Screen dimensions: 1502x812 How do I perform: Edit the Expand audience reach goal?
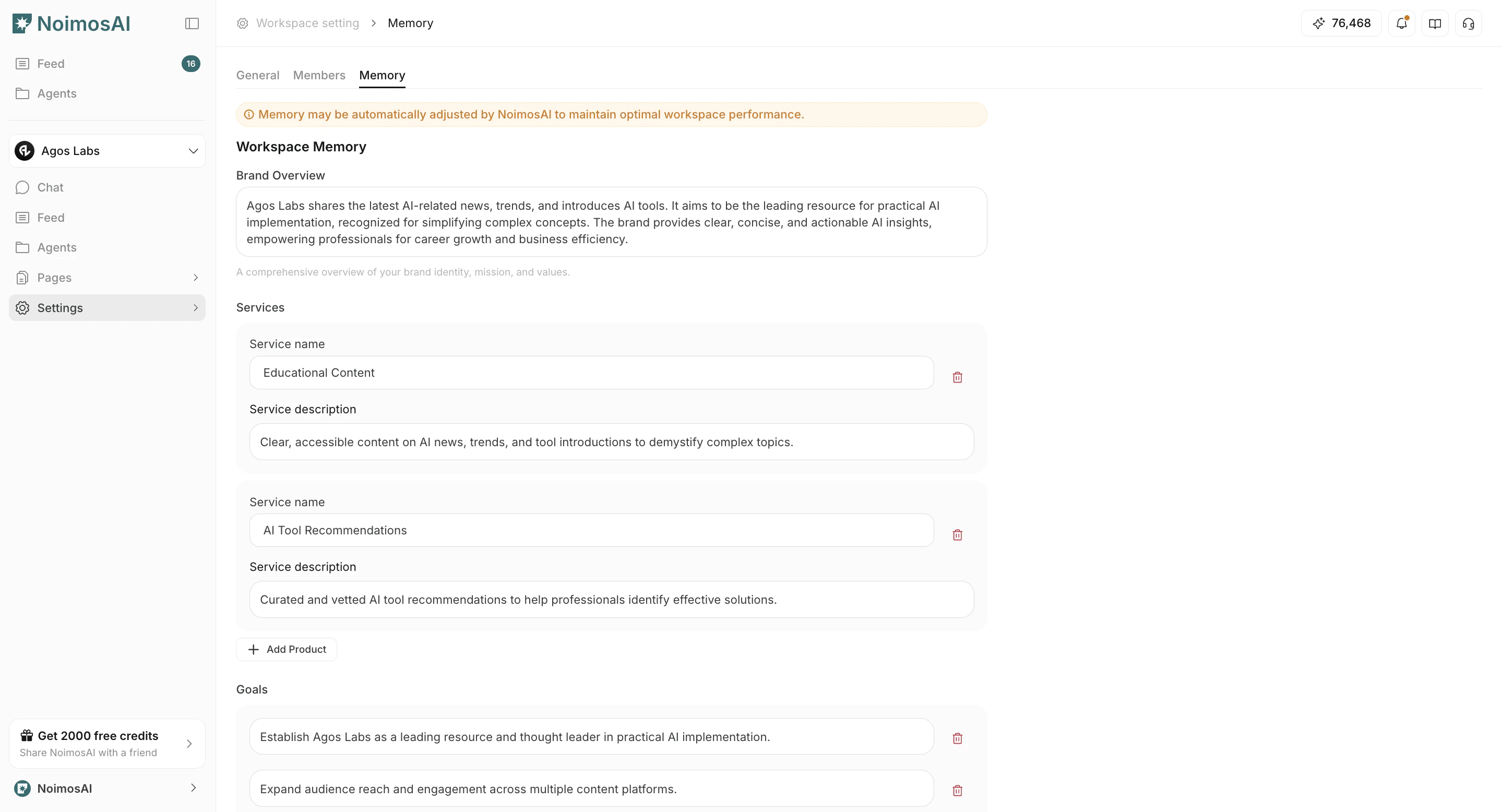[591, 788]
